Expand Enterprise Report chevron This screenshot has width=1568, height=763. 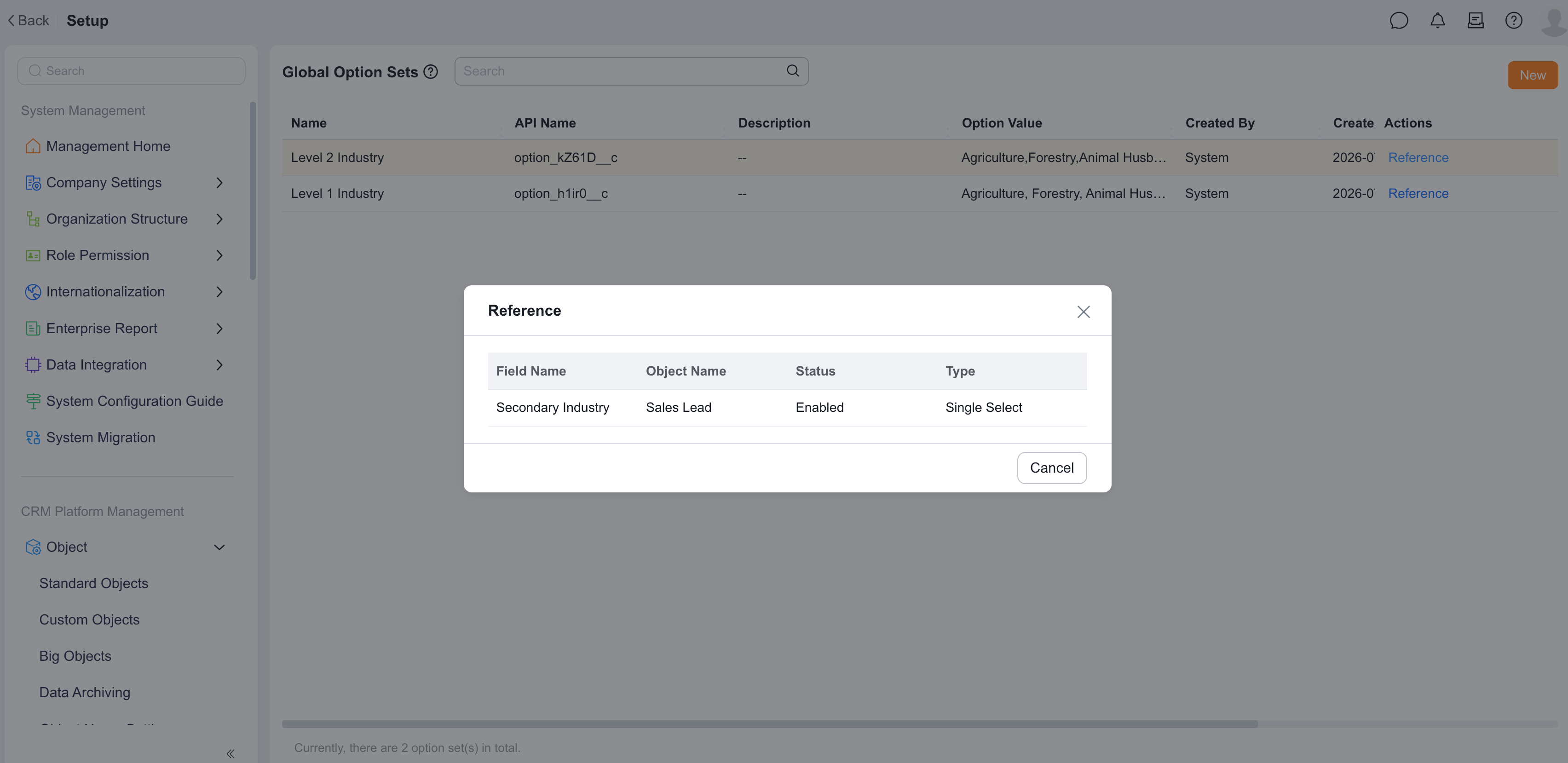click(220, 328)
